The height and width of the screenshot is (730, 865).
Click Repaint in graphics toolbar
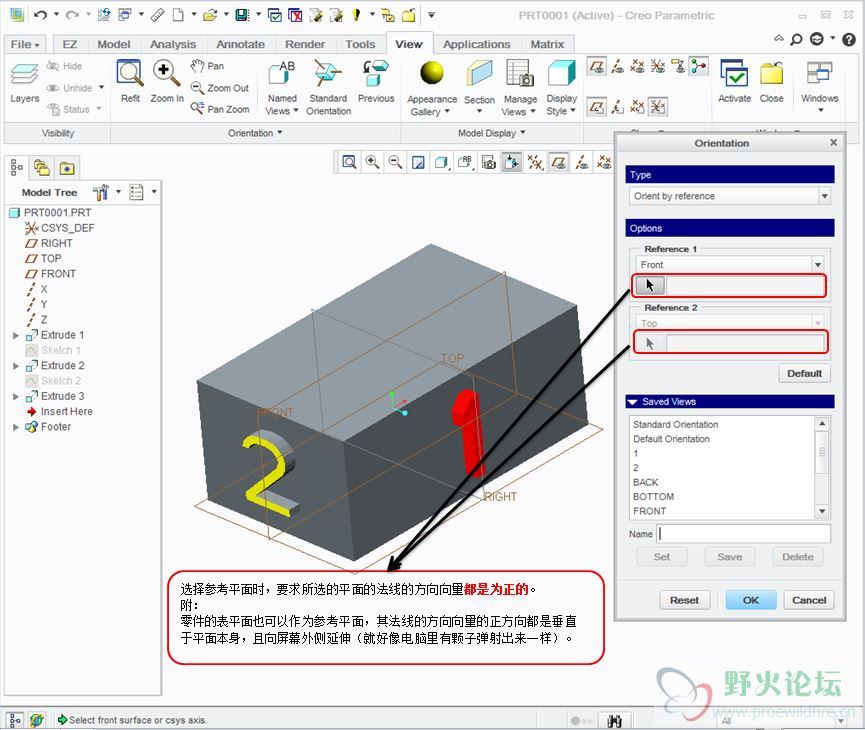[x=419, y=162]
